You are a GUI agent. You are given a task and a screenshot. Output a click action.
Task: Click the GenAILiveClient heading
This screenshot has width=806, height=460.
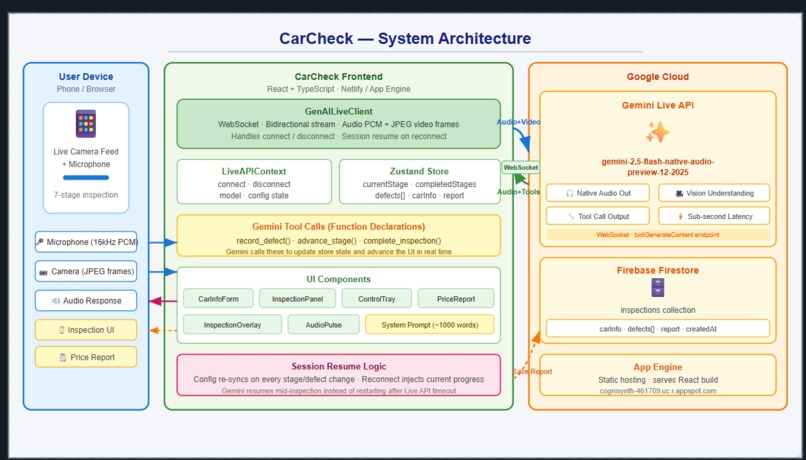pyautogui.click(x=338, y=112)
